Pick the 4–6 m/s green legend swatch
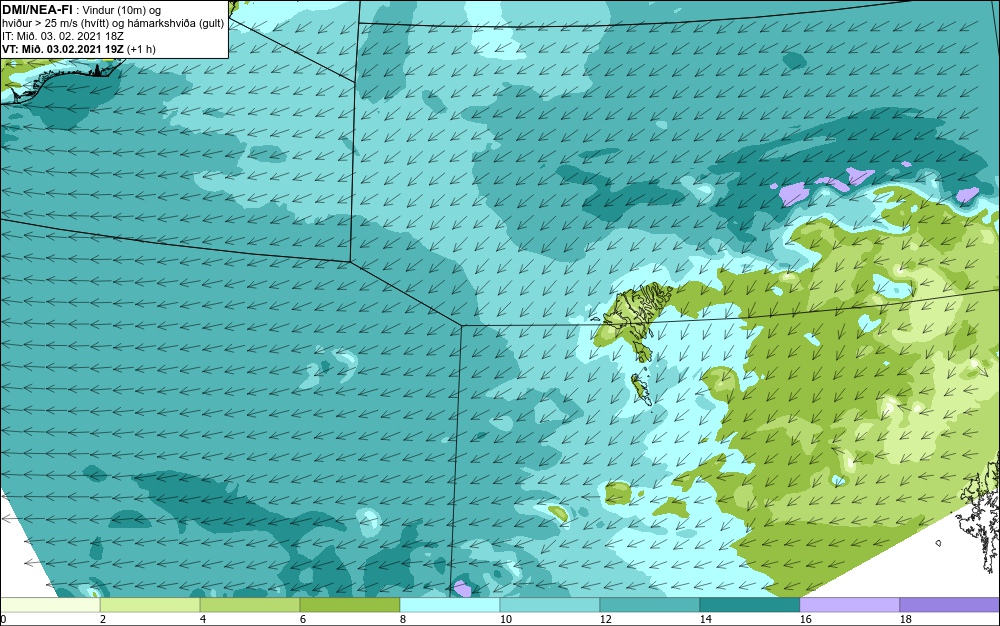This screenshot has width=1000, height=626. [250, 605]
